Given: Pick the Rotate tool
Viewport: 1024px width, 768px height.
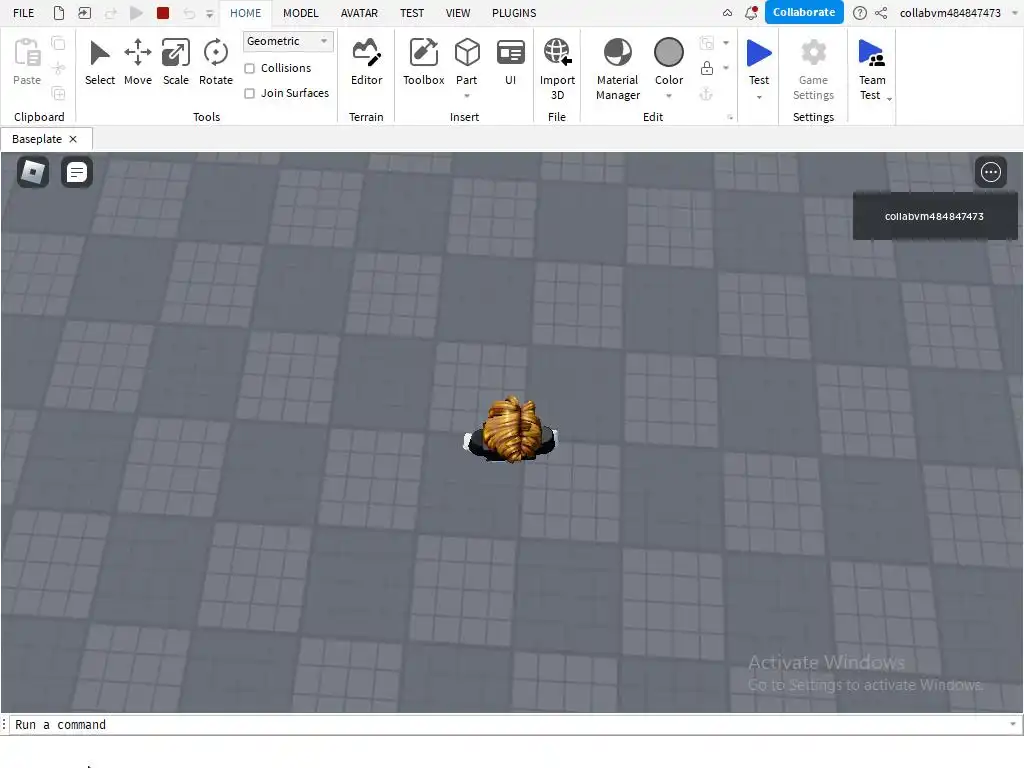Looking at the screenshot, I should coord(216,62).
